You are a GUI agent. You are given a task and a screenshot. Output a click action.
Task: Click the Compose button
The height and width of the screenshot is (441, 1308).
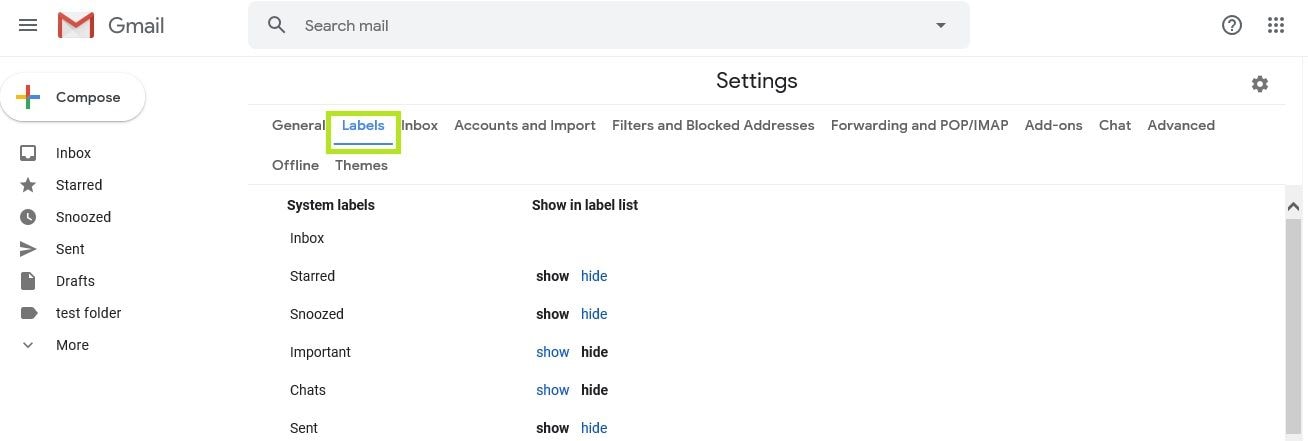coord(73,97)
